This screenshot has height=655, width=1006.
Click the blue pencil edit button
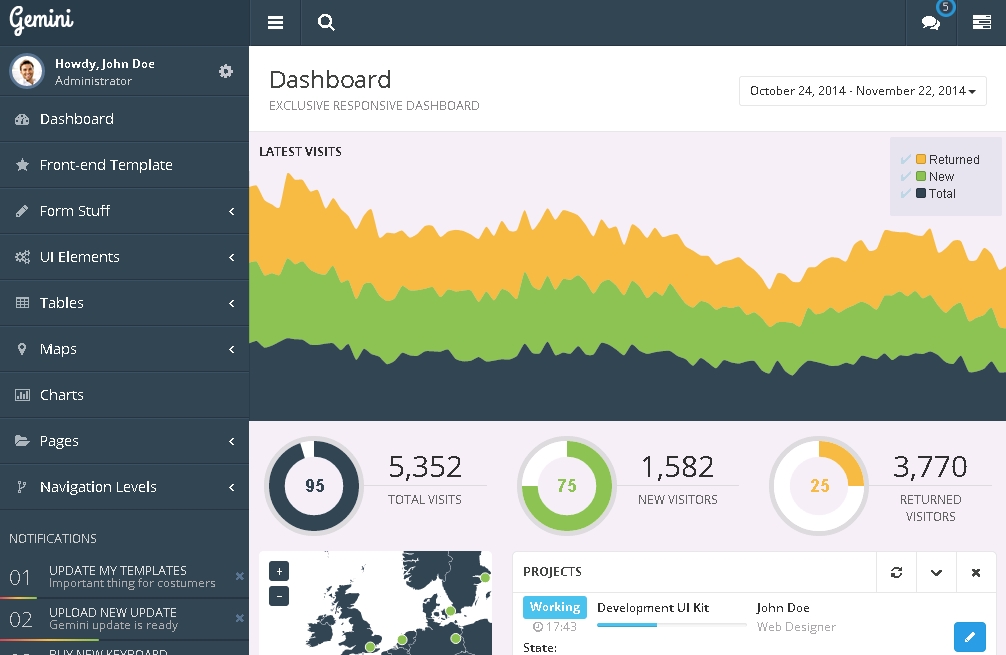pos(969,636)
